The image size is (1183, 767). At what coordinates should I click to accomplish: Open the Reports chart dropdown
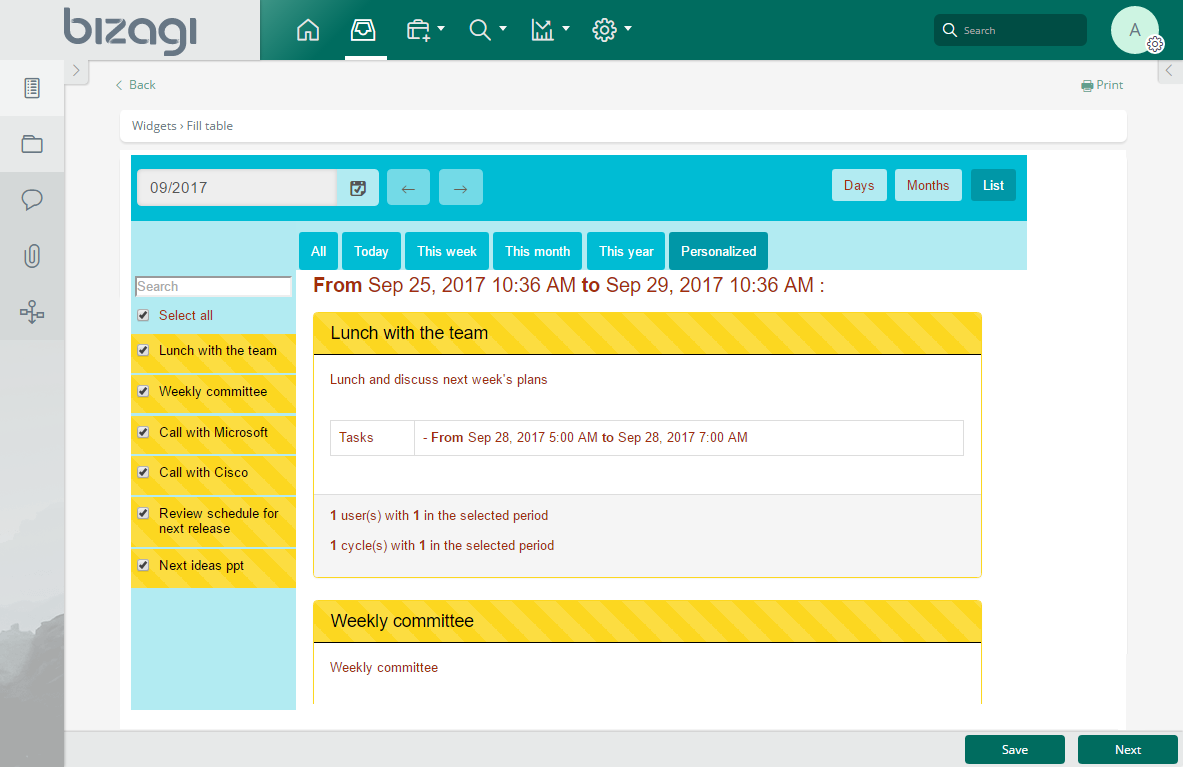coord(550,30)
